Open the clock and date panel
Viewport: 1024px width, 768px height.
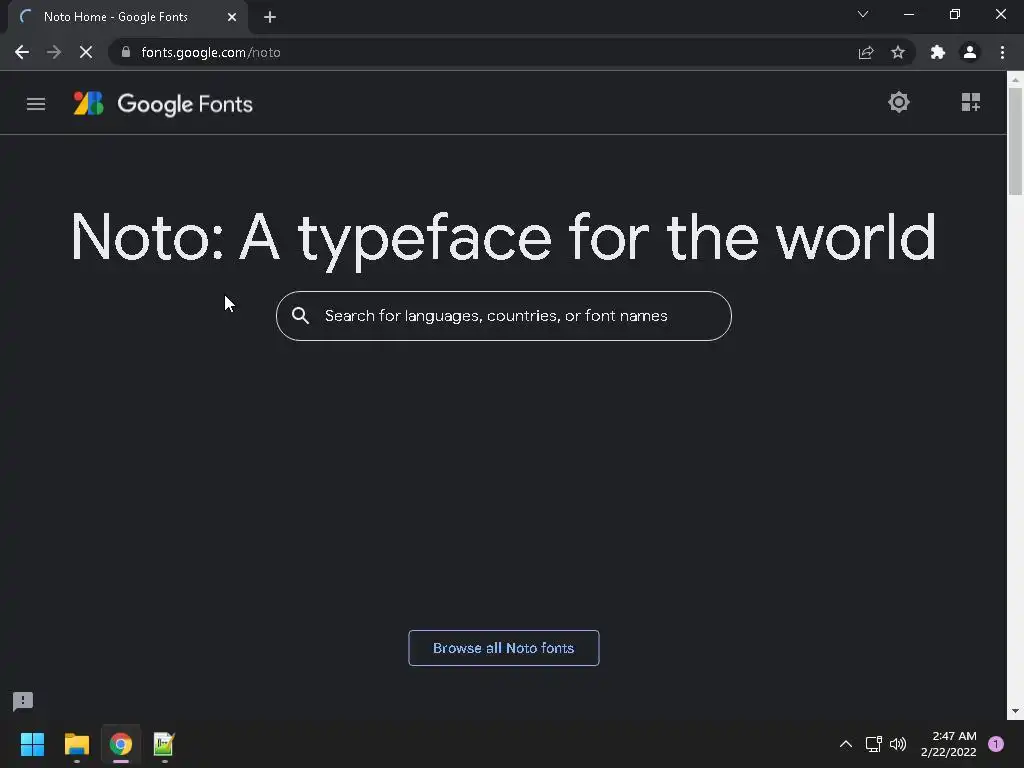click(948, 744)
